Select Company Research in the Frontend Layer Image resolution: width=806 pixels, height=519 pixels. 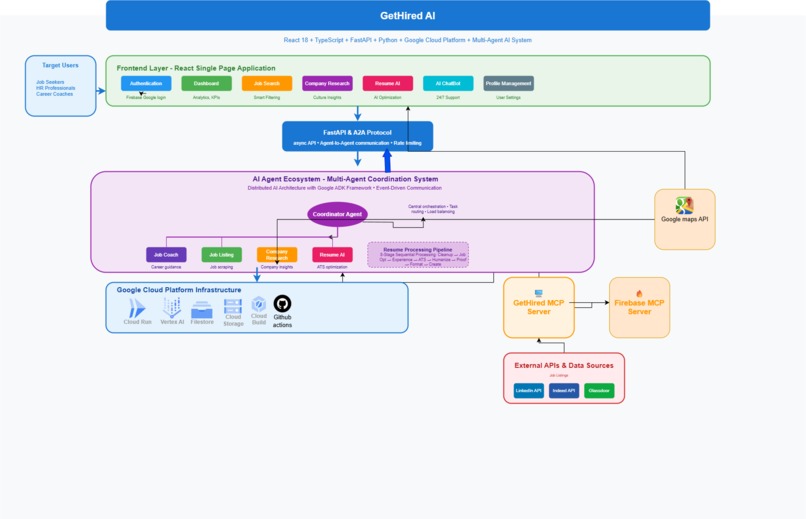(327, 83)
